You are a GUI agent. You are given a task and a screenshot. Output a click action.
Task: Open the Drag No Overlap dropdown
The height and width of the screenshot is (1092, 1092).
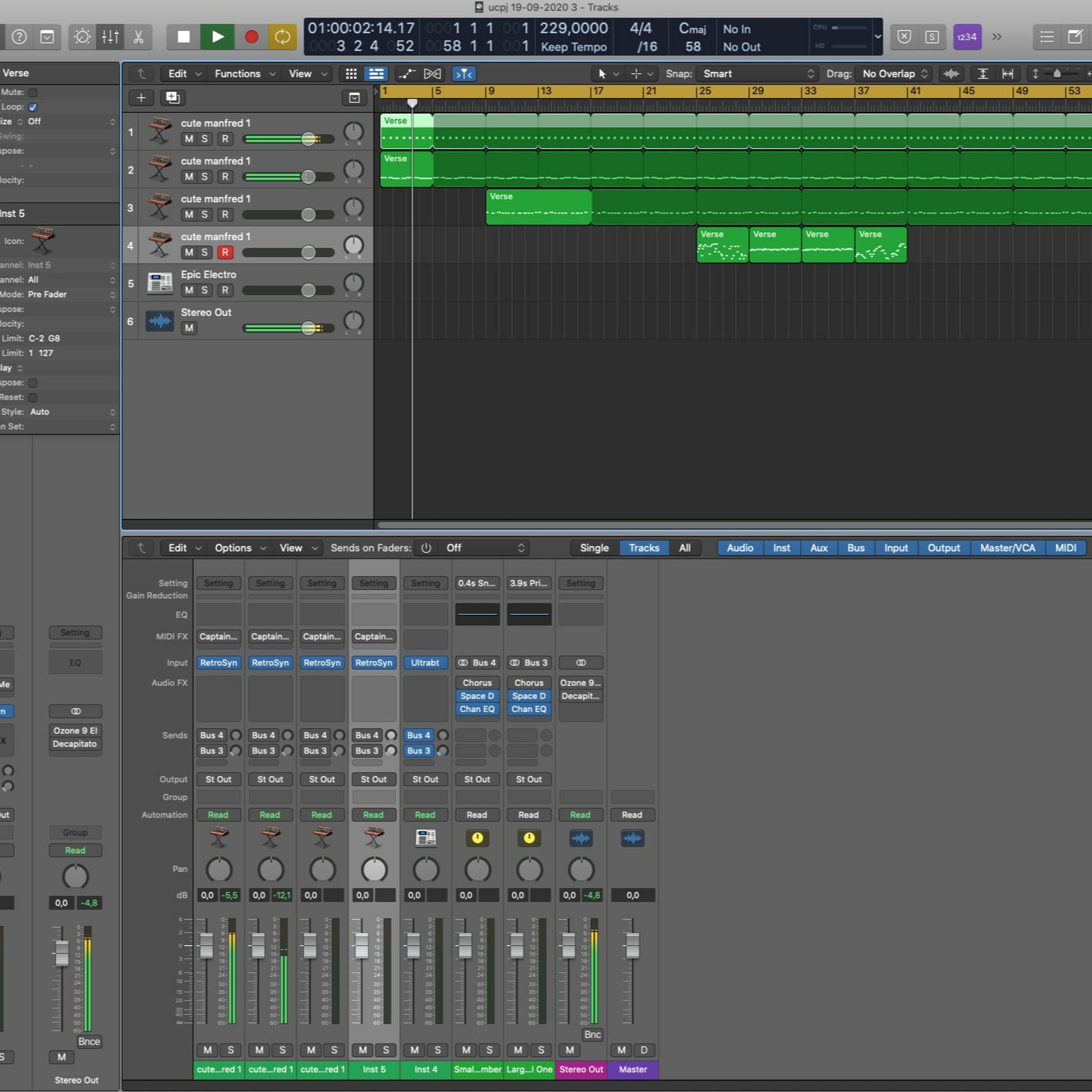point(894,74)
